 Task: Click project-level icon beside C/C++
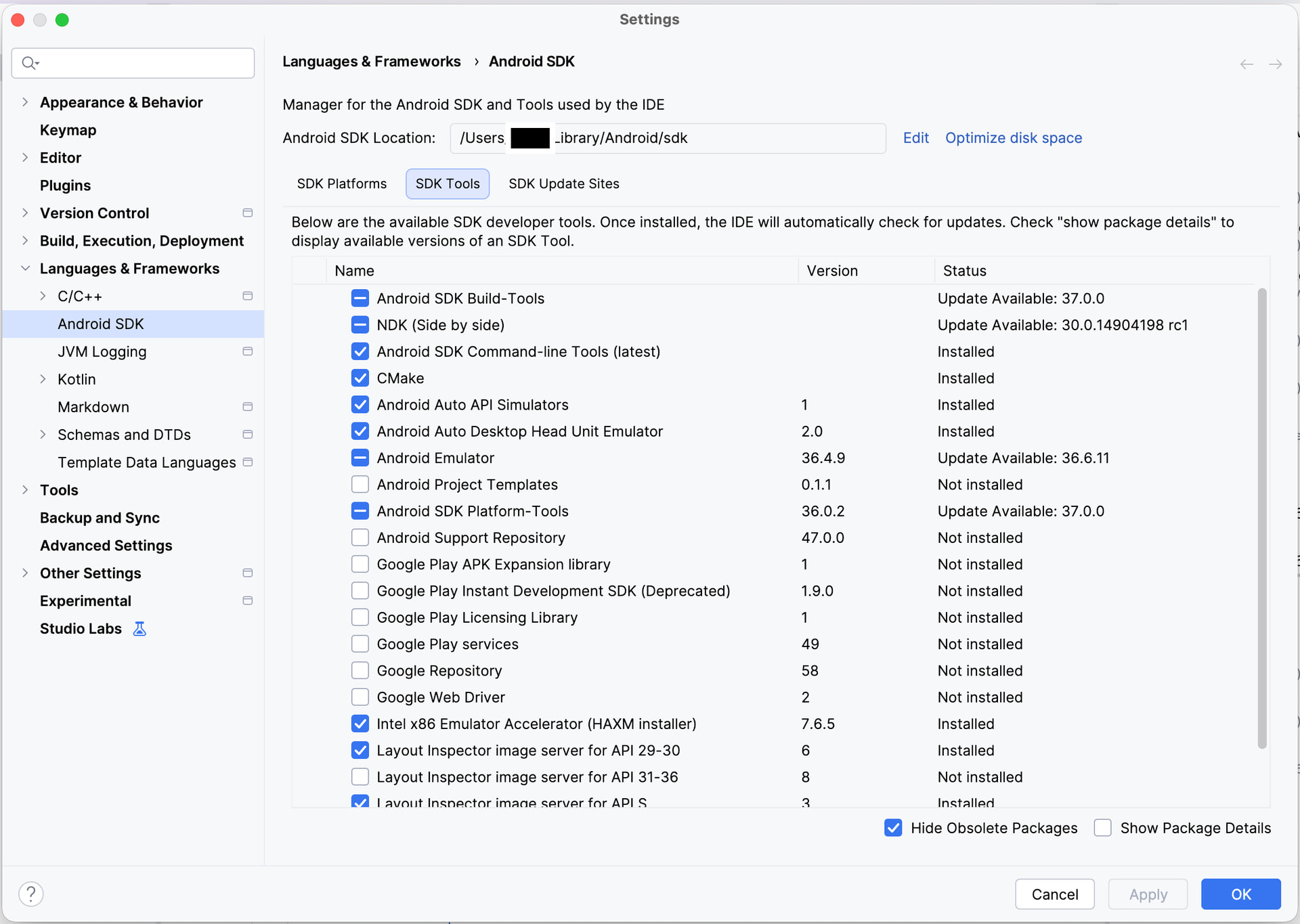248,296
